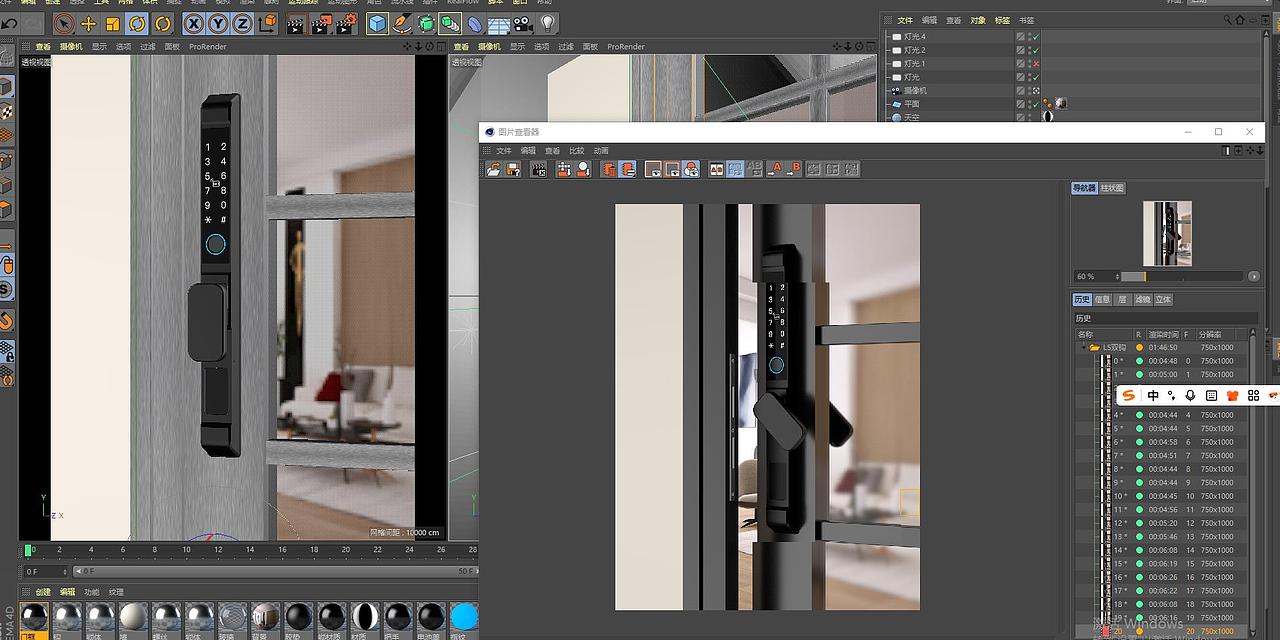Image resolution: width=1280 pixels, height=640 pixels.
Task: Open 查看 menu in left viewport
Action: [x=43, y=46]
